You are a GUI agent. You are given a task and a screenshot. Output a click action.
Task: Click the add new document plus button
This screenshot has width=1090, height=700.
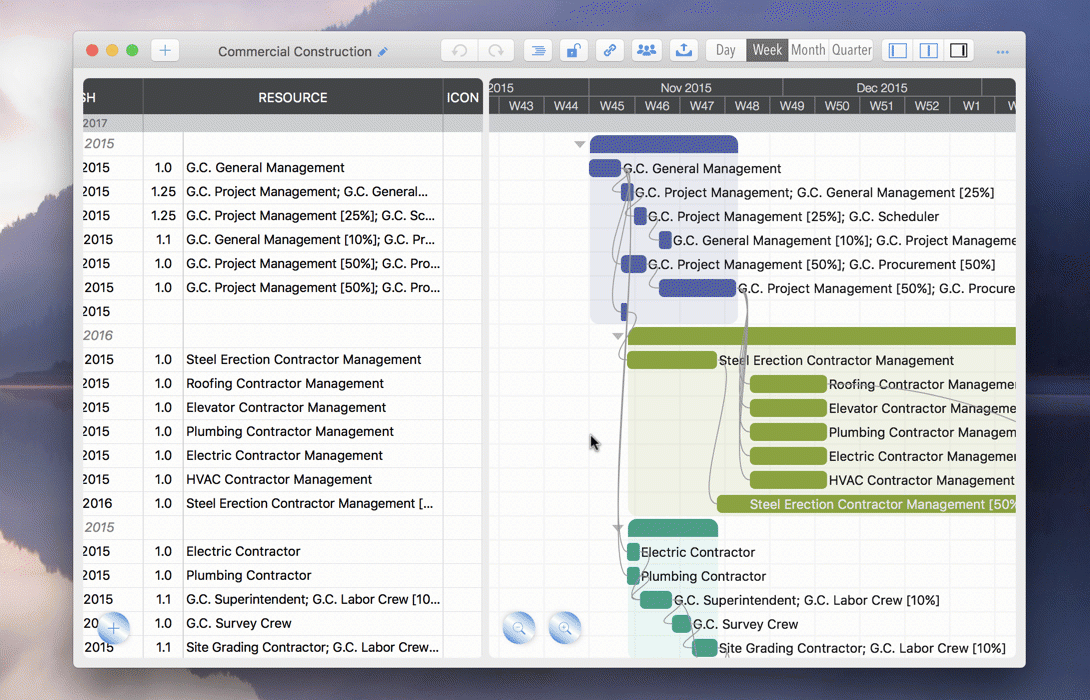[x=165, y=51]
